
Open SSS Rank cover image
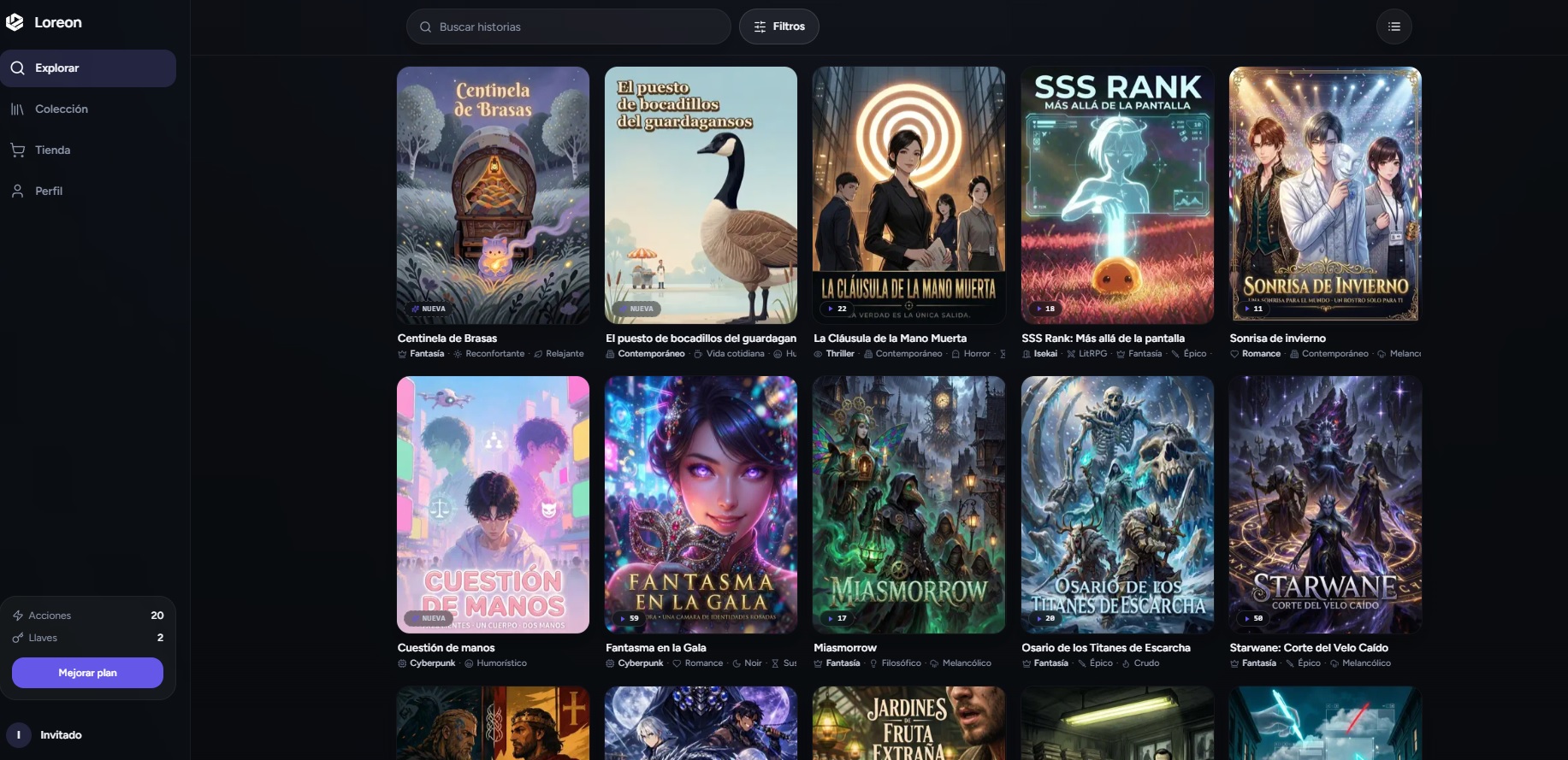pyautogui.click(x=1117, y=196)
